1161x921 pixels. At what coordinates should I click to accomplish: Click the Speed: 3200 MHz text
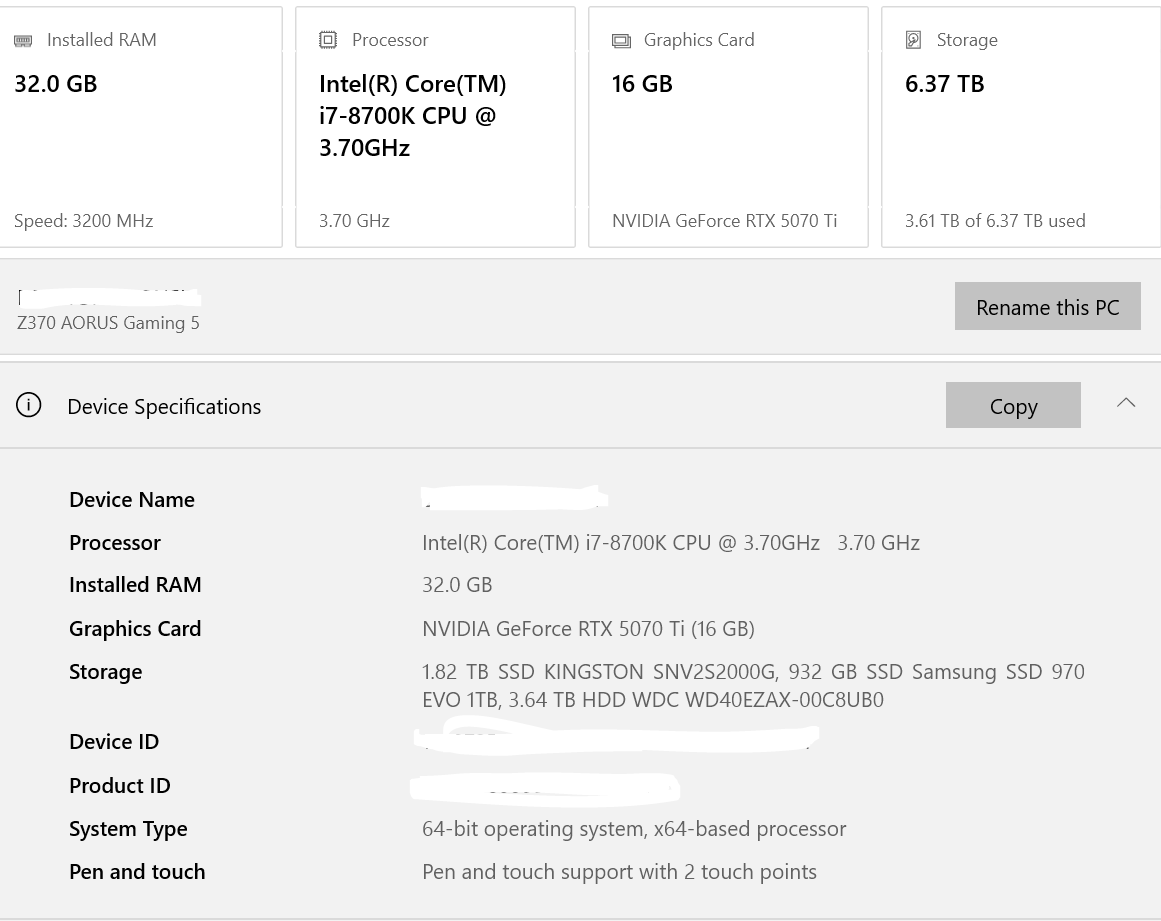(84, 221)
